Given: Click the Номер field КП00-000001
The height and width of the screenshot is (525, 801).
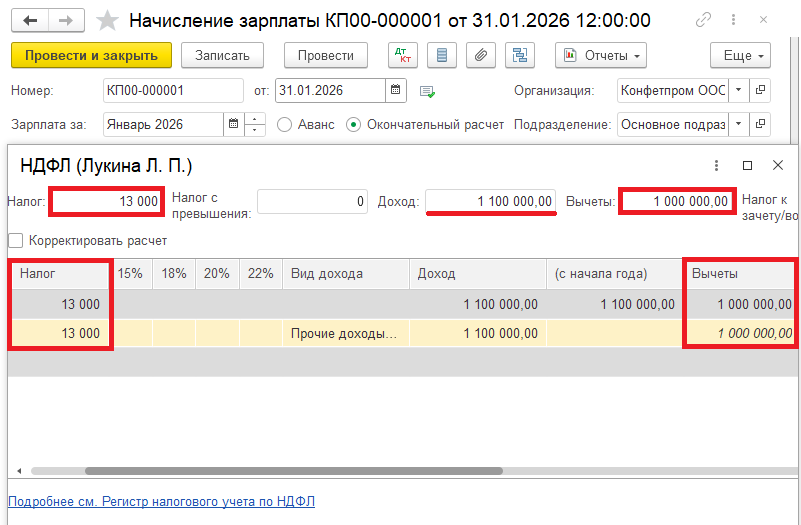Looking at the screenshot, I should tap(173, 90).
